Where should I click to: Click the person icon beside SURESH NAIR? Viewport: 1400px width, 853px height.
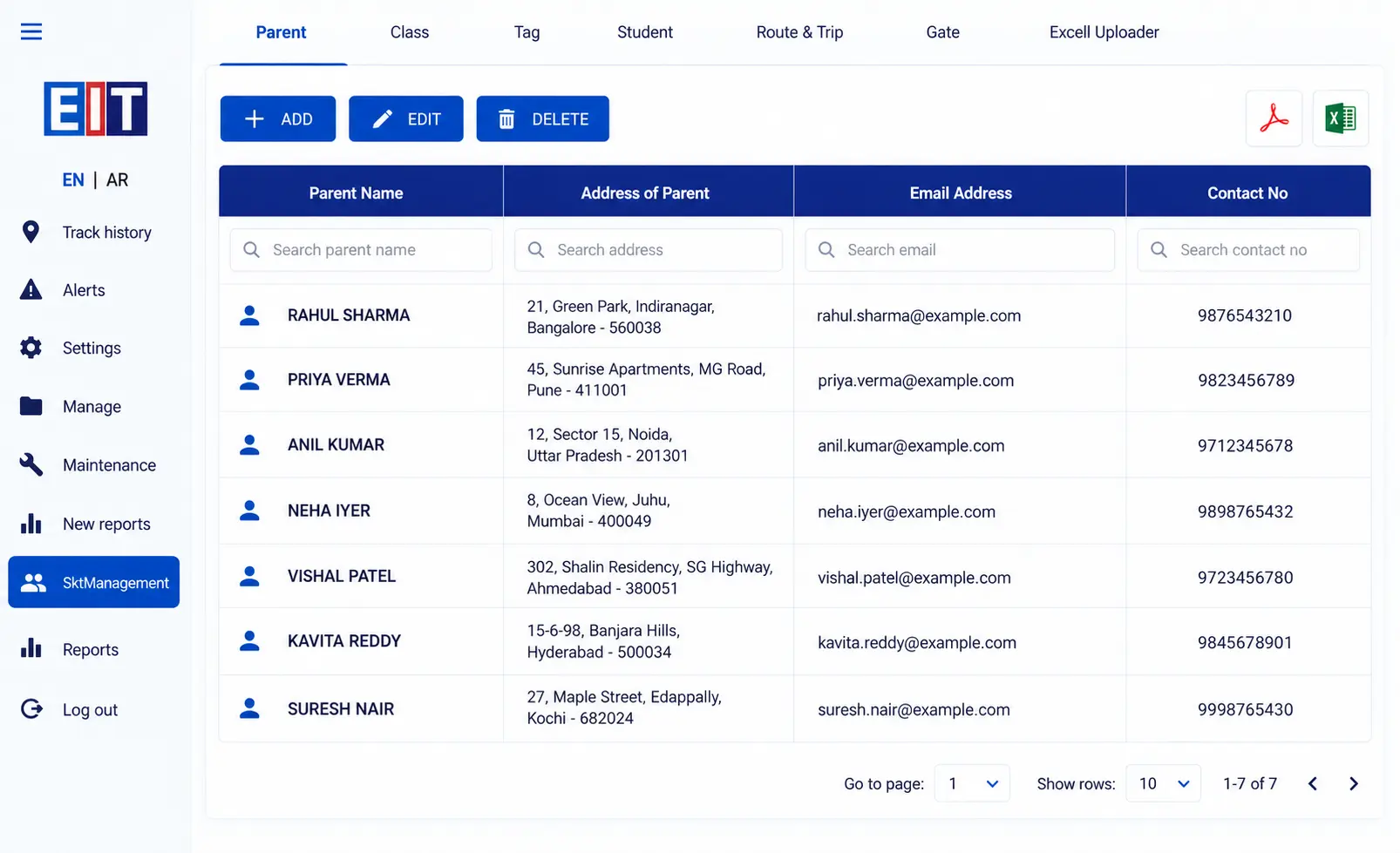[249, 708]
